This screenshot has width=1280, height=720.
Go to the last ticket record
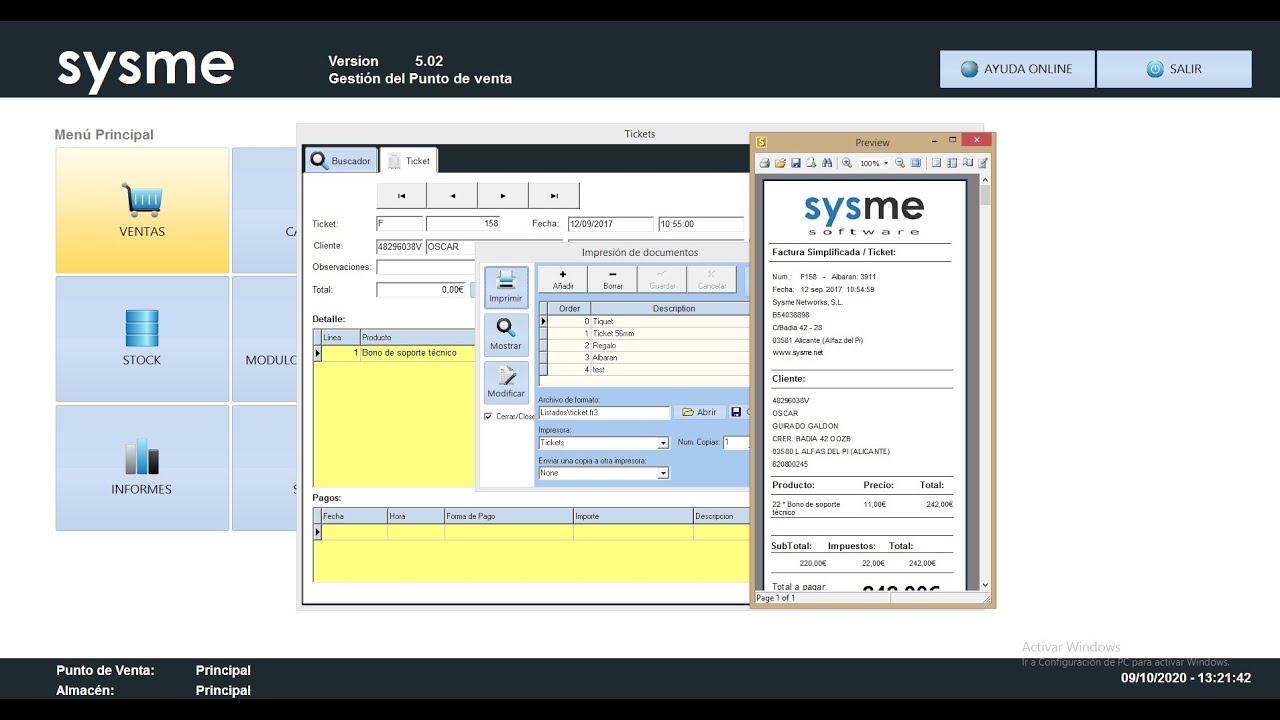[554, 195]
